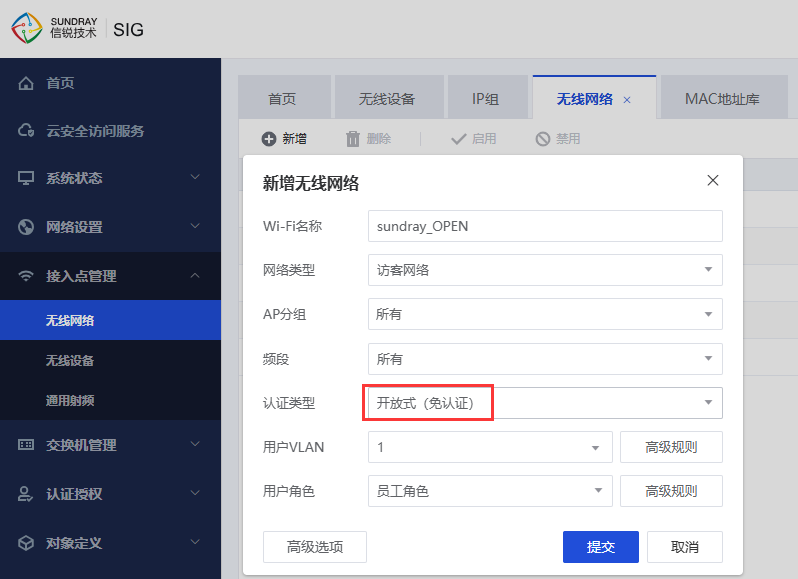Click the Sundray logo icon
798x579 pixels.
pyautogui.click(x=27, y=28)
